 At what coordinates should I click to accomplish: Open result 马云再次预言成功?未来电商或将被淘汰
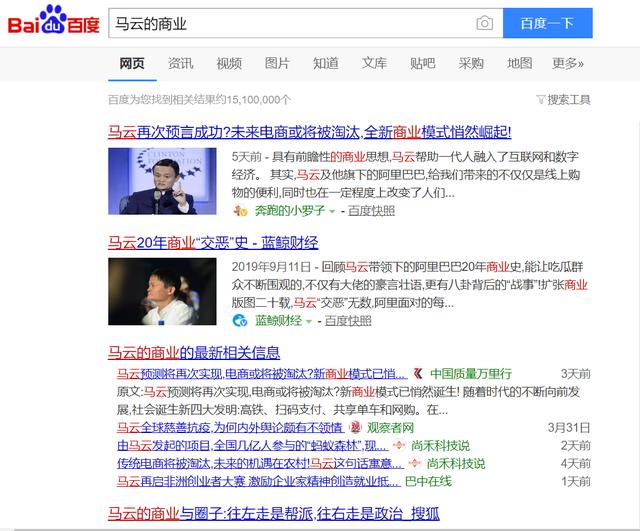point(309,132)
